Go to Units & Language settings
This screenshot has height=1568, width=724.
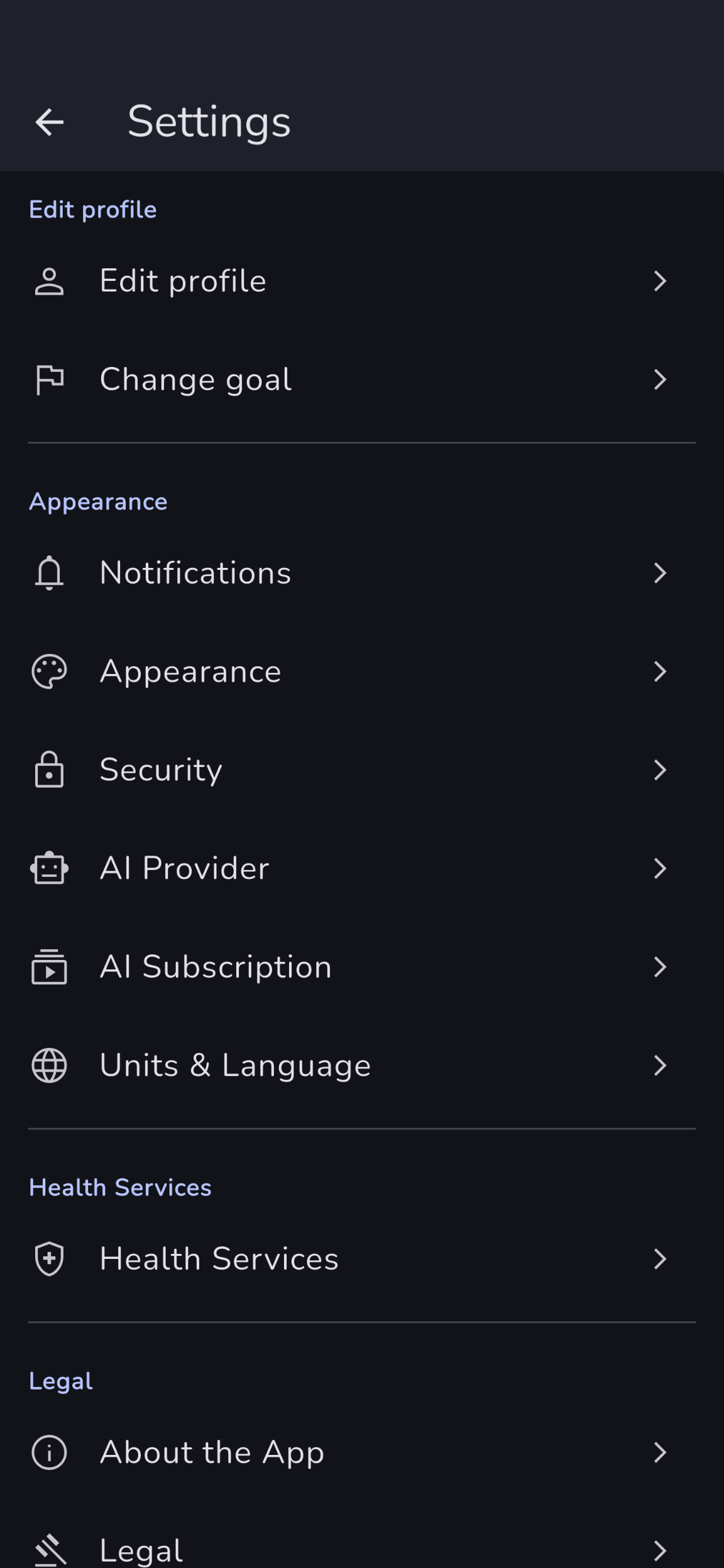(x=236, y=1065)
